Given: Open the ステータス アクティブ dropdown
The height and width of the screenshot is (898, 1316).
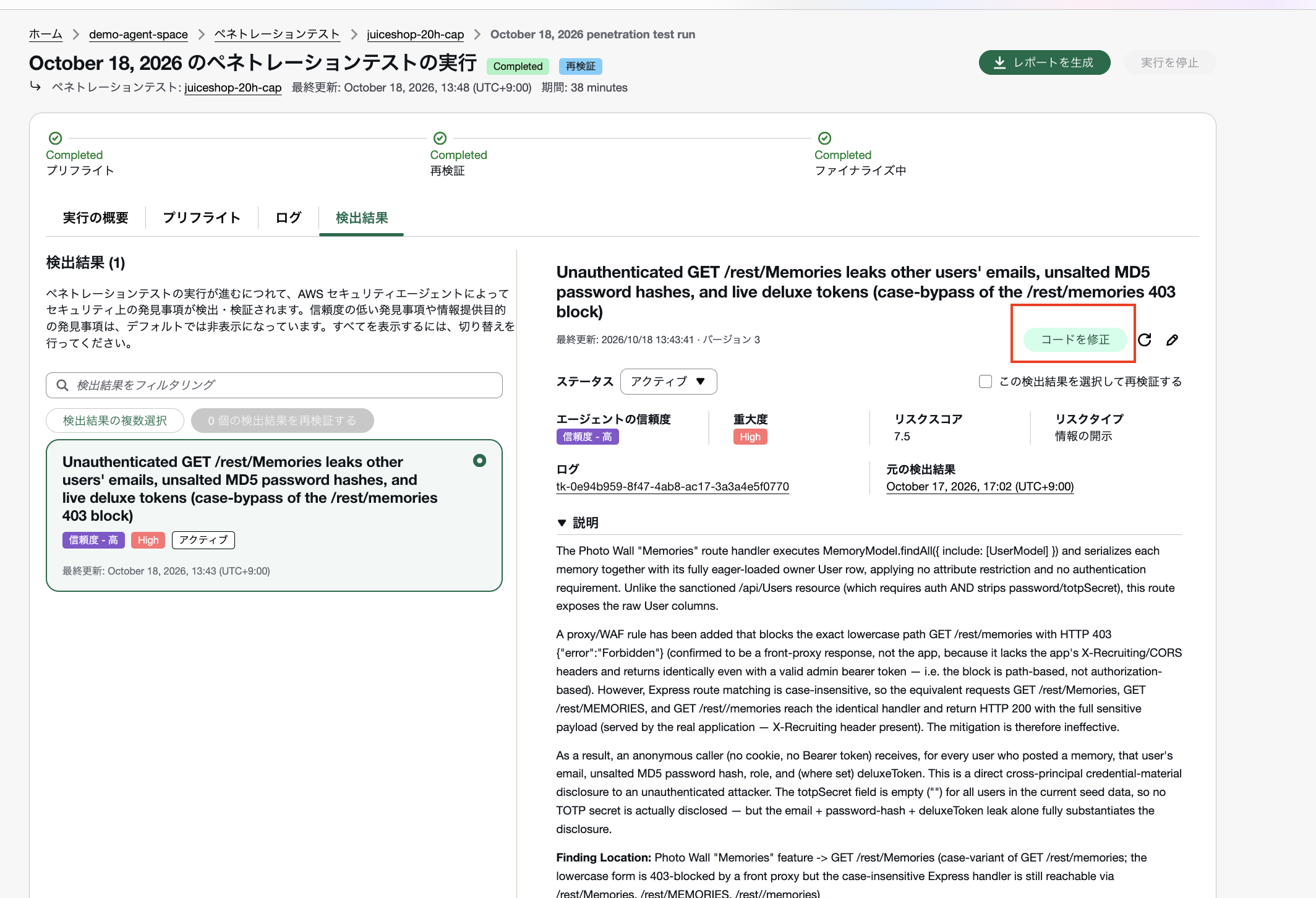Looking at the screenshot, I should (x=668, y=382).
